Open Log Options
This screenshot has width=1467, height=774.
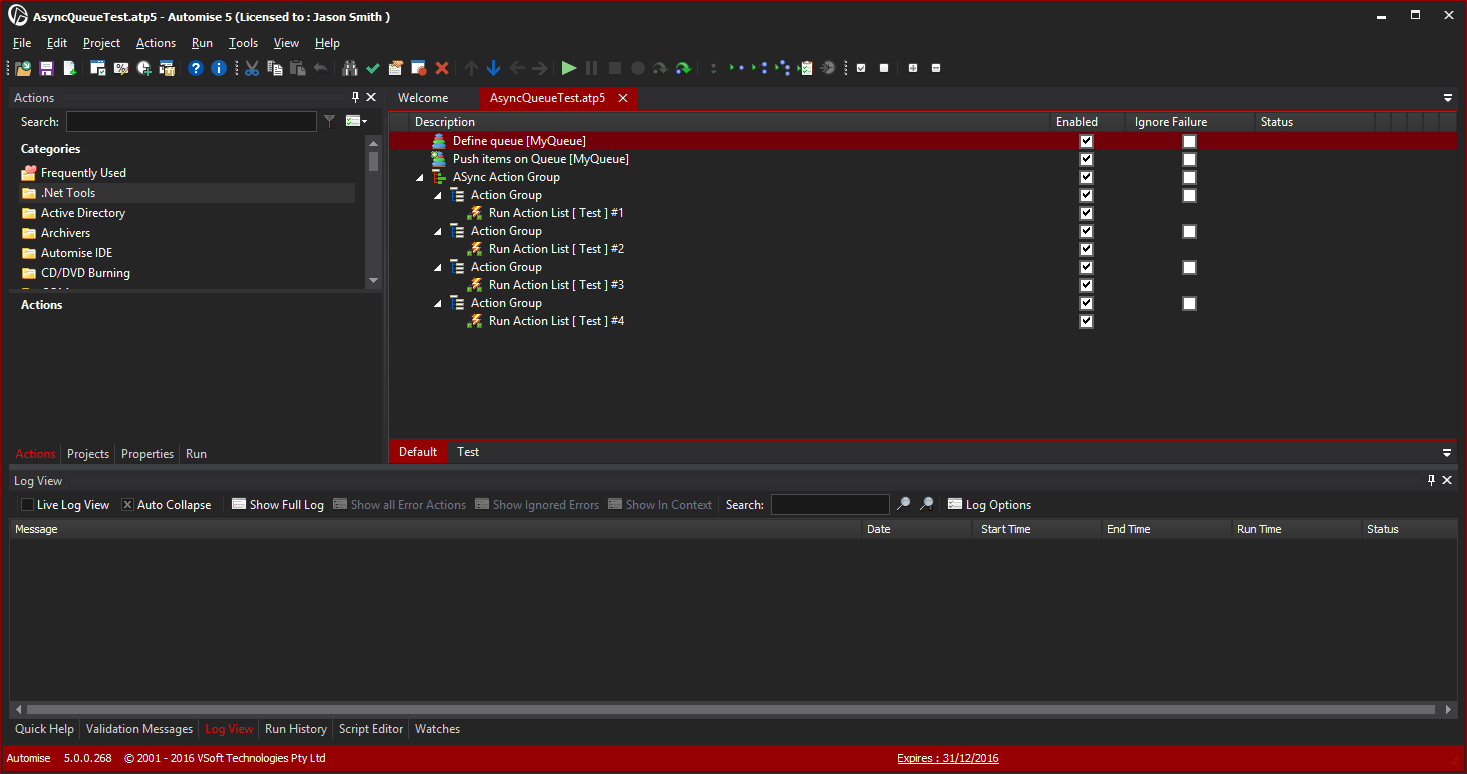click(x=989, y=505)
